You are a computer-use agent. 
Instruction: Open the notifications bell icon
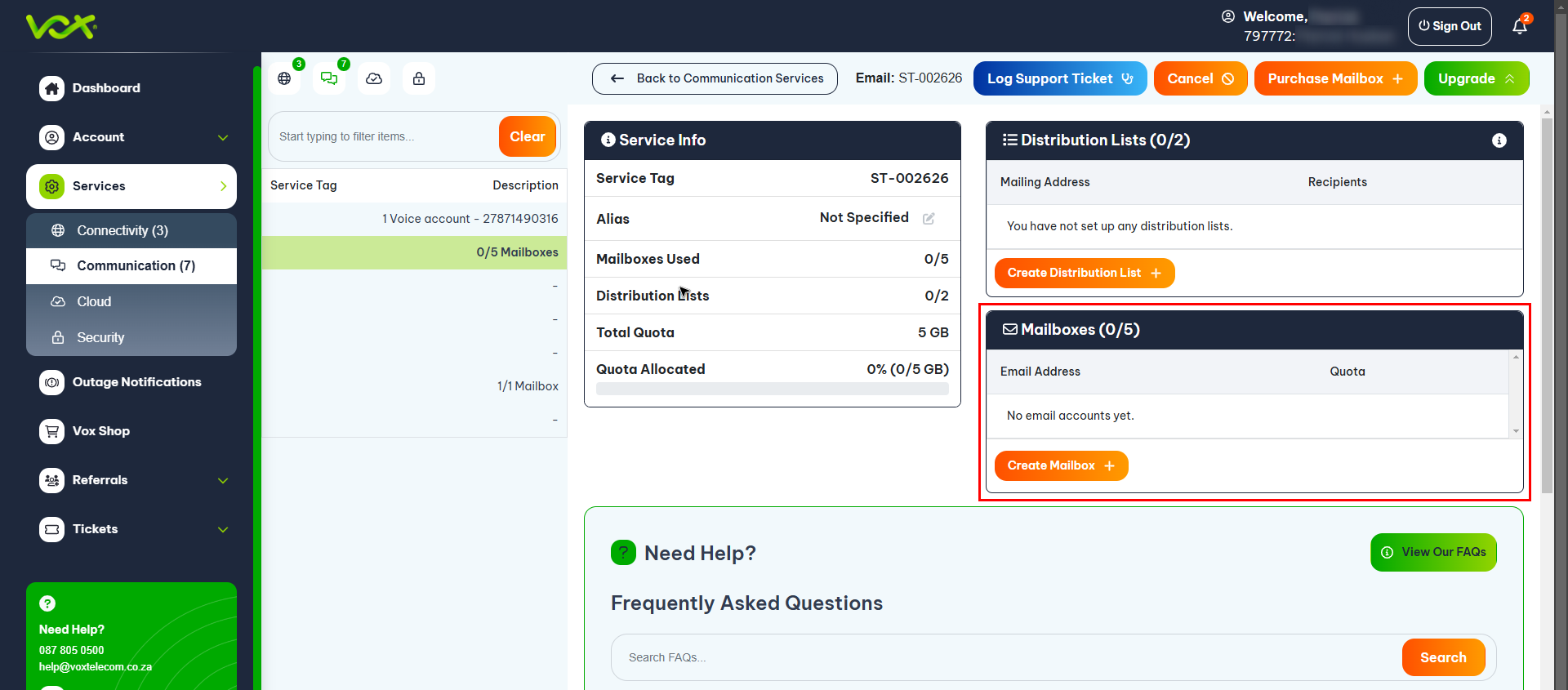(1519, 27)
